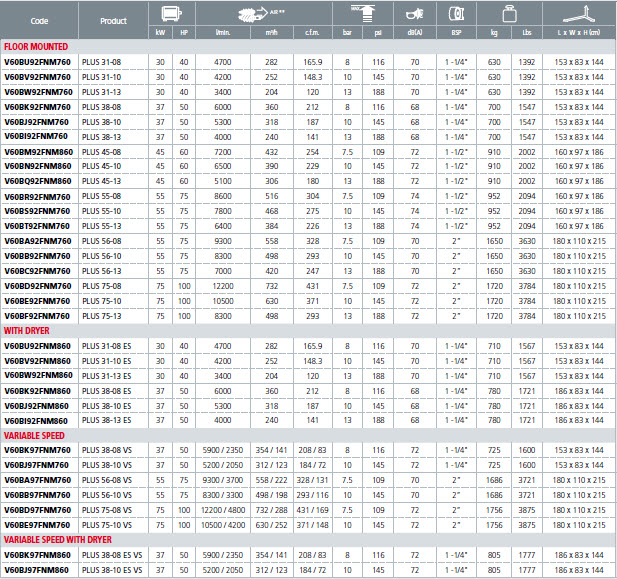Click product PLUS 56-13
Viewport: 617px width, 579px height.
coord(102,271)
